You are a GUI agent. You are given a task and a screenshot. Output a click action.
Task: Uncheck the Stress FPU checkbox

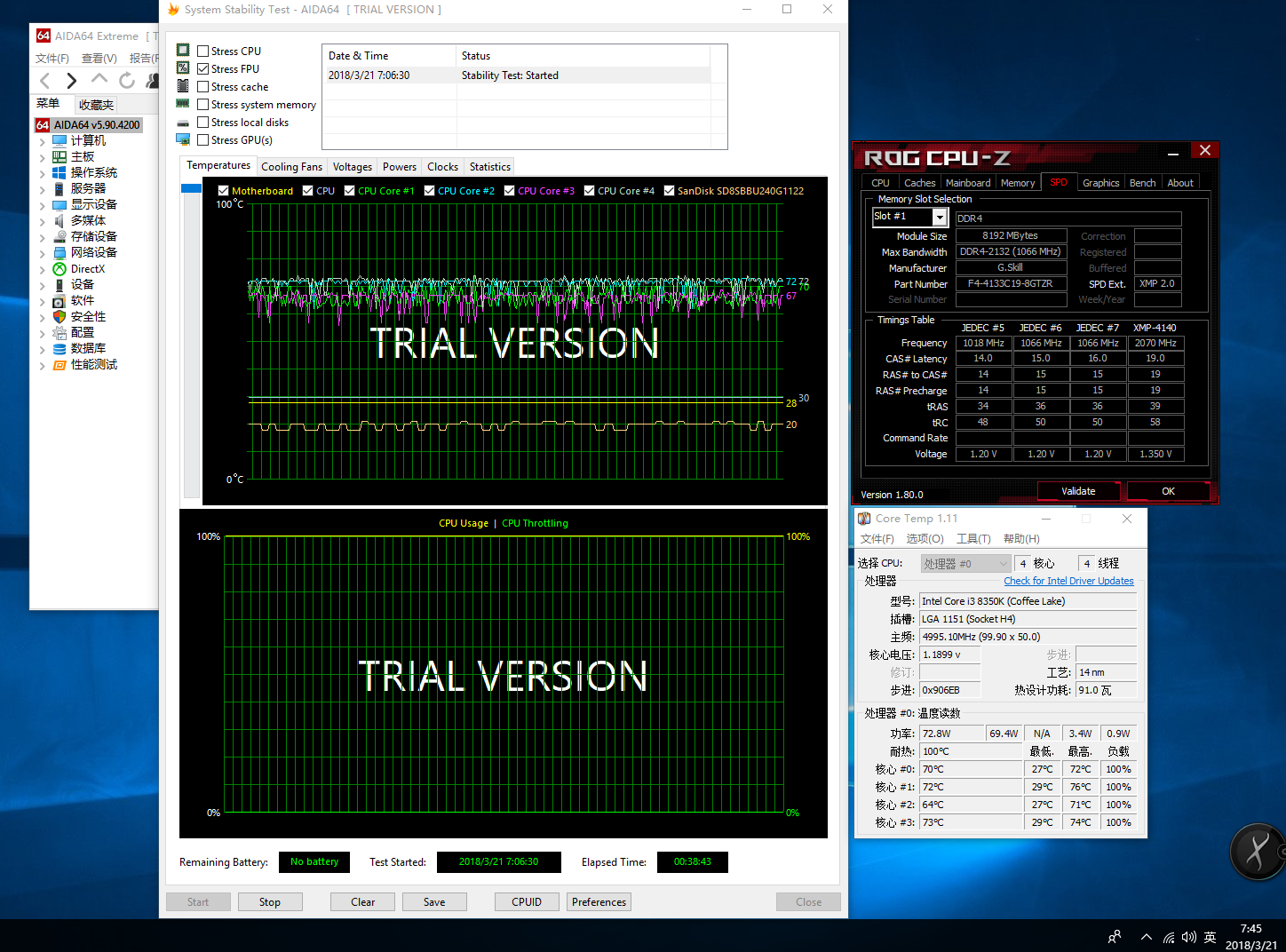click(203, 69)
